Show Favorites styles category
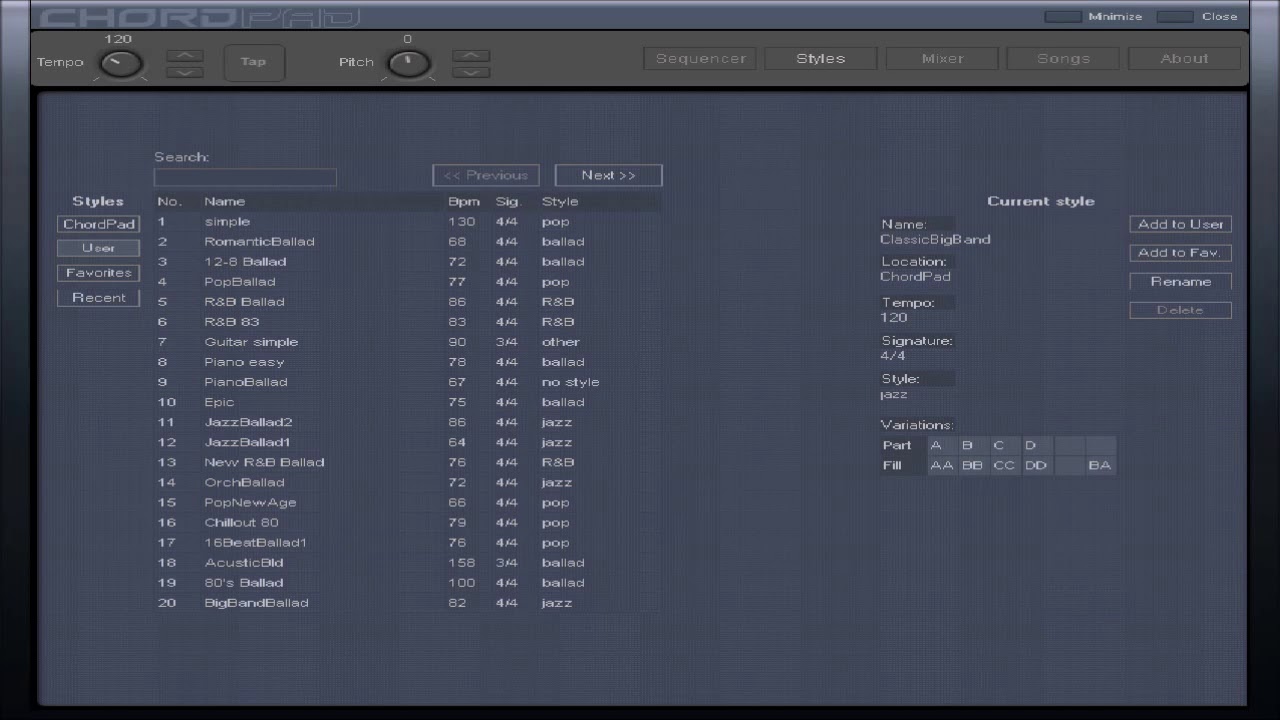Image resolution: width=1280 pixels, height=720 pixels. point(99,273)
